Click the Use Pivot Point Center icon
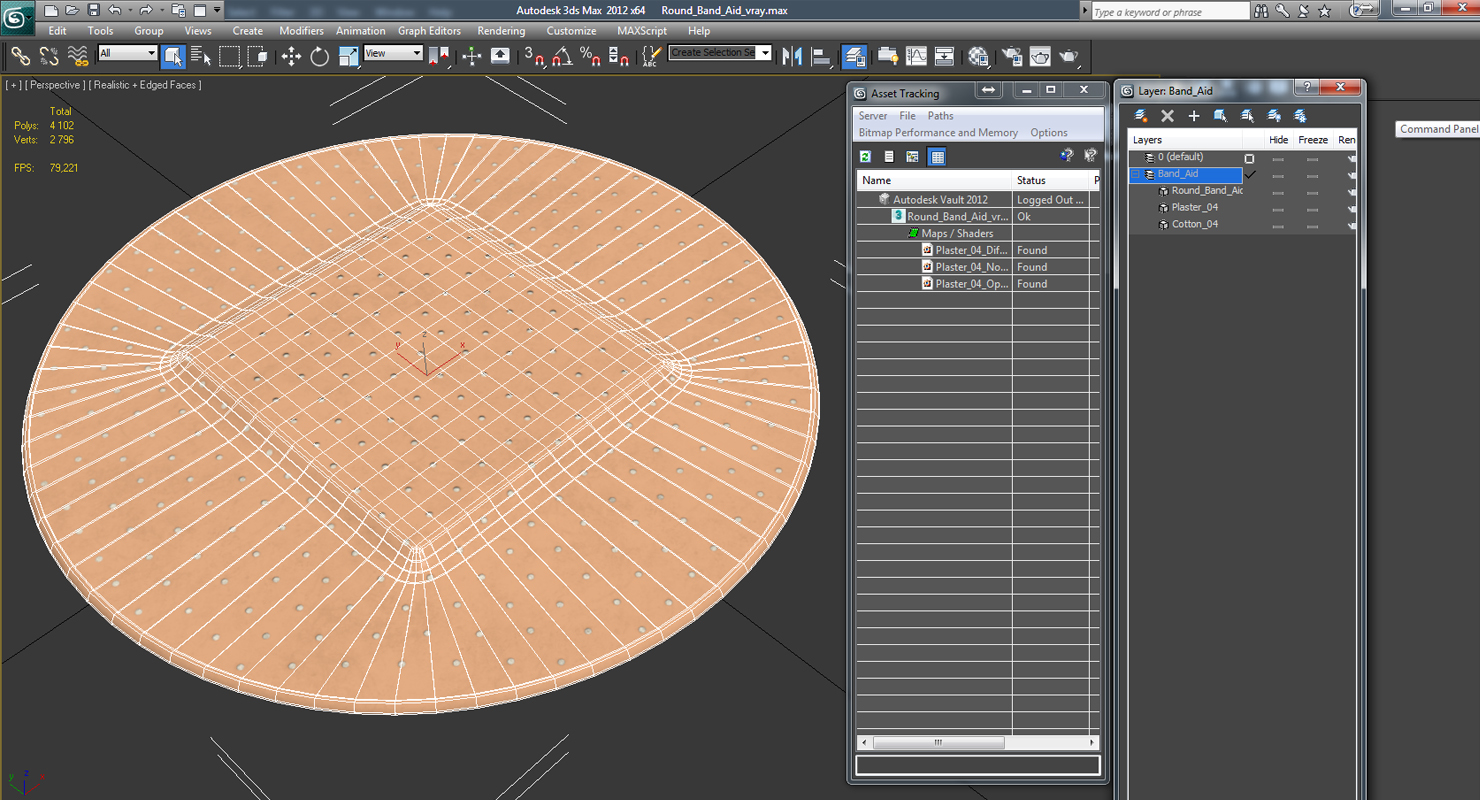 point(438,56)
